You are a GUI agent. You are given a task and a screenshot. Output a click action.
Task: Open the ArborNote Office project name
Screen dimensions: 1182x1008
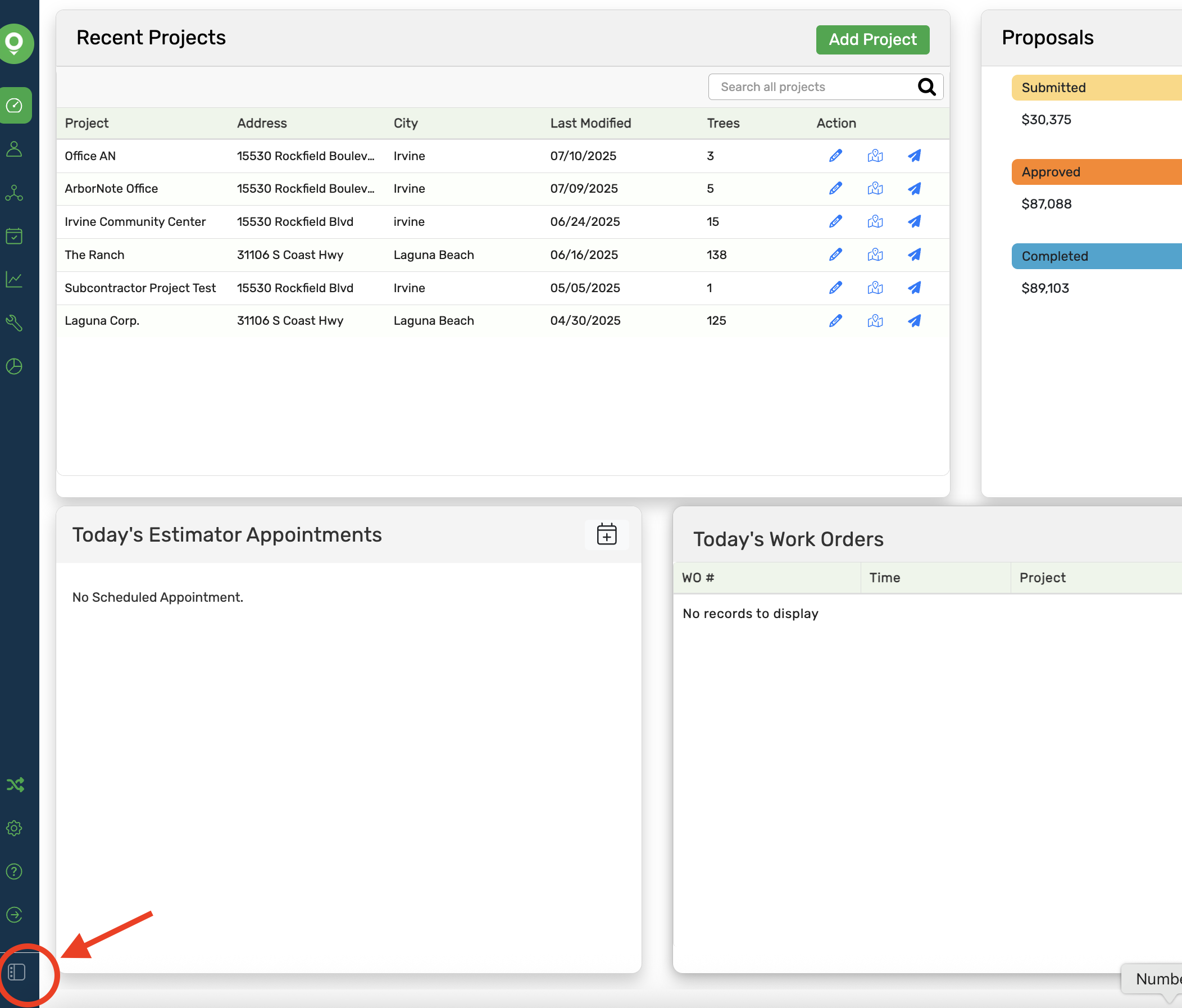(x=111, y=189)
